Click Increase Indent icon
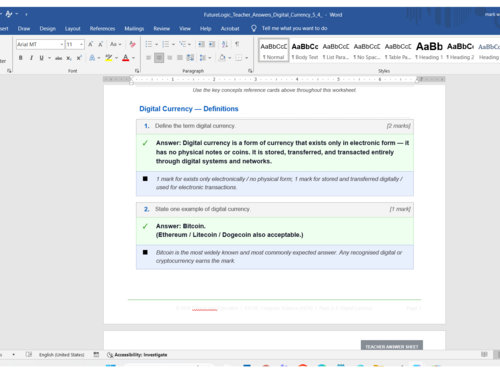The width and height of the screenshot is (500, 375). [x=212, y=44]
